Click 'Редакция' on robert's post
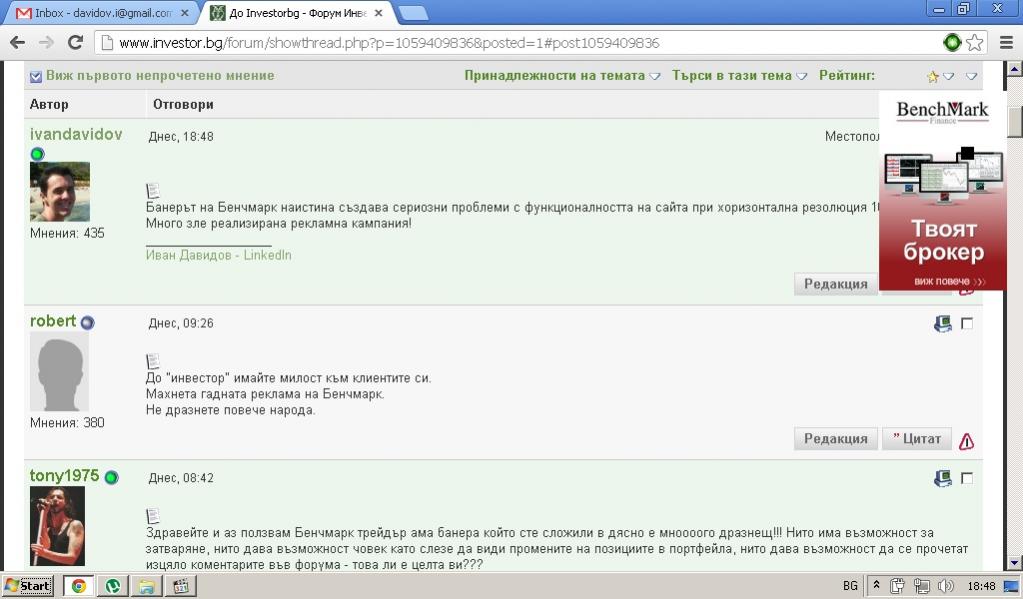Screen dimensions: 1023x599 tap(836, 439)
